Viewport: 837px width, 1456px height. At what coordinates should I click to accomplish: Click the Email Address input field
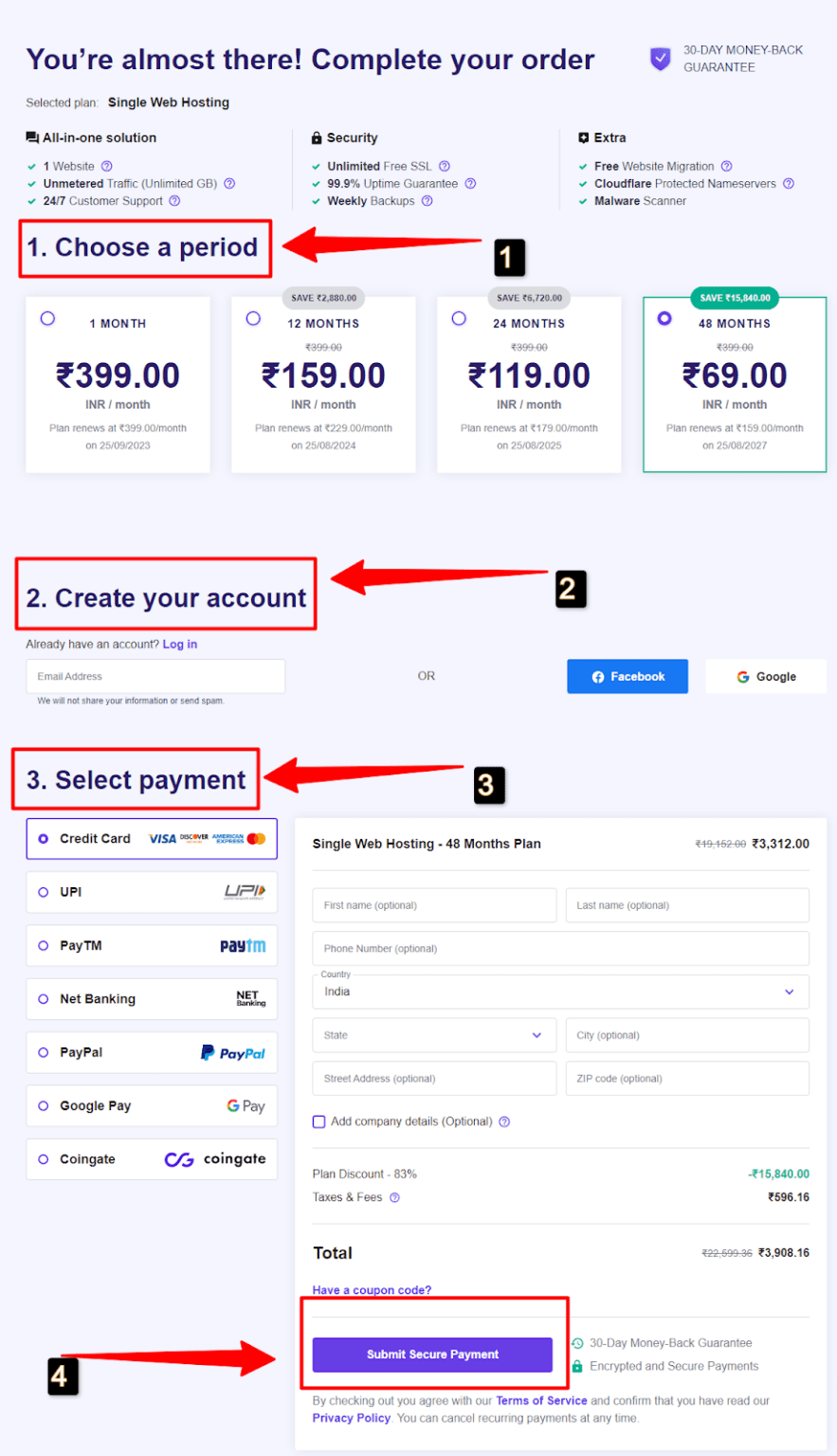tap(155, 676)
